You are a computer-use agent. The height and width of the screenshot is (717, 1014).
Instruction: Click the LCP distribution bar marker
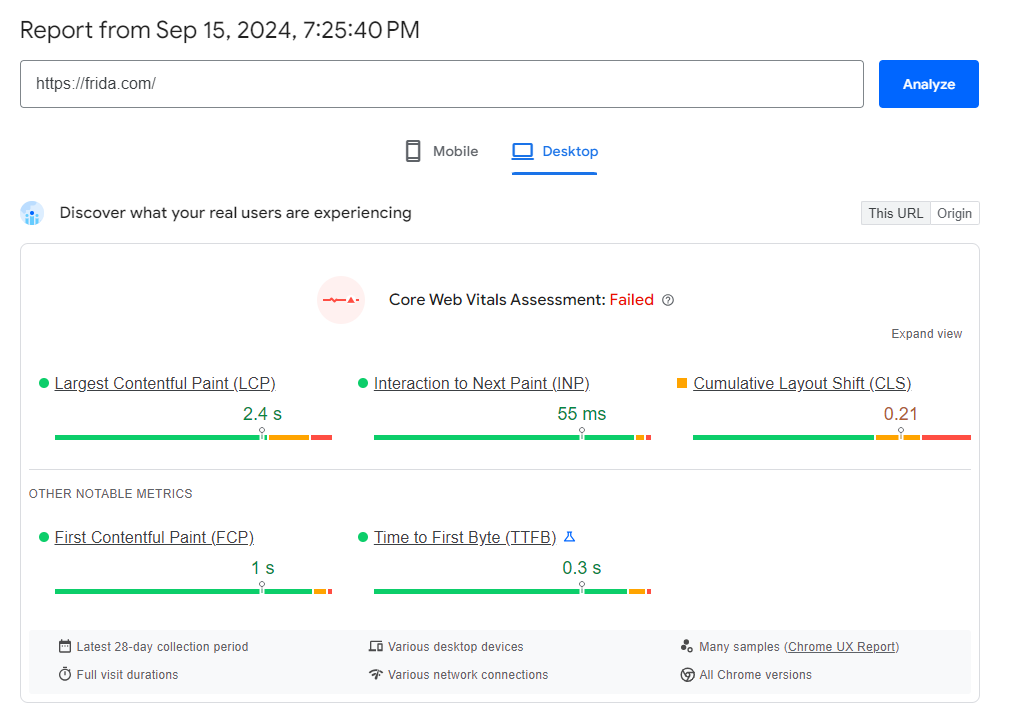tap(263, 433)
